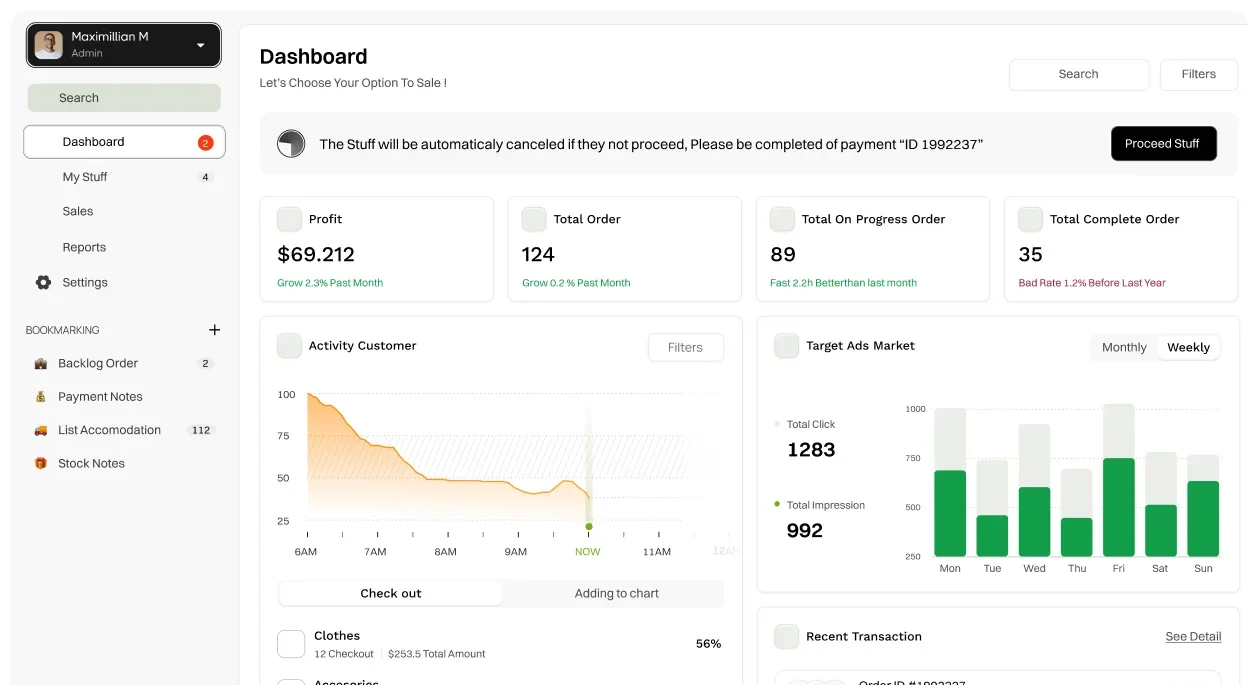Click the sidebar Search field
Screen dimensions: 1260x685
click(x=124, y=98)
